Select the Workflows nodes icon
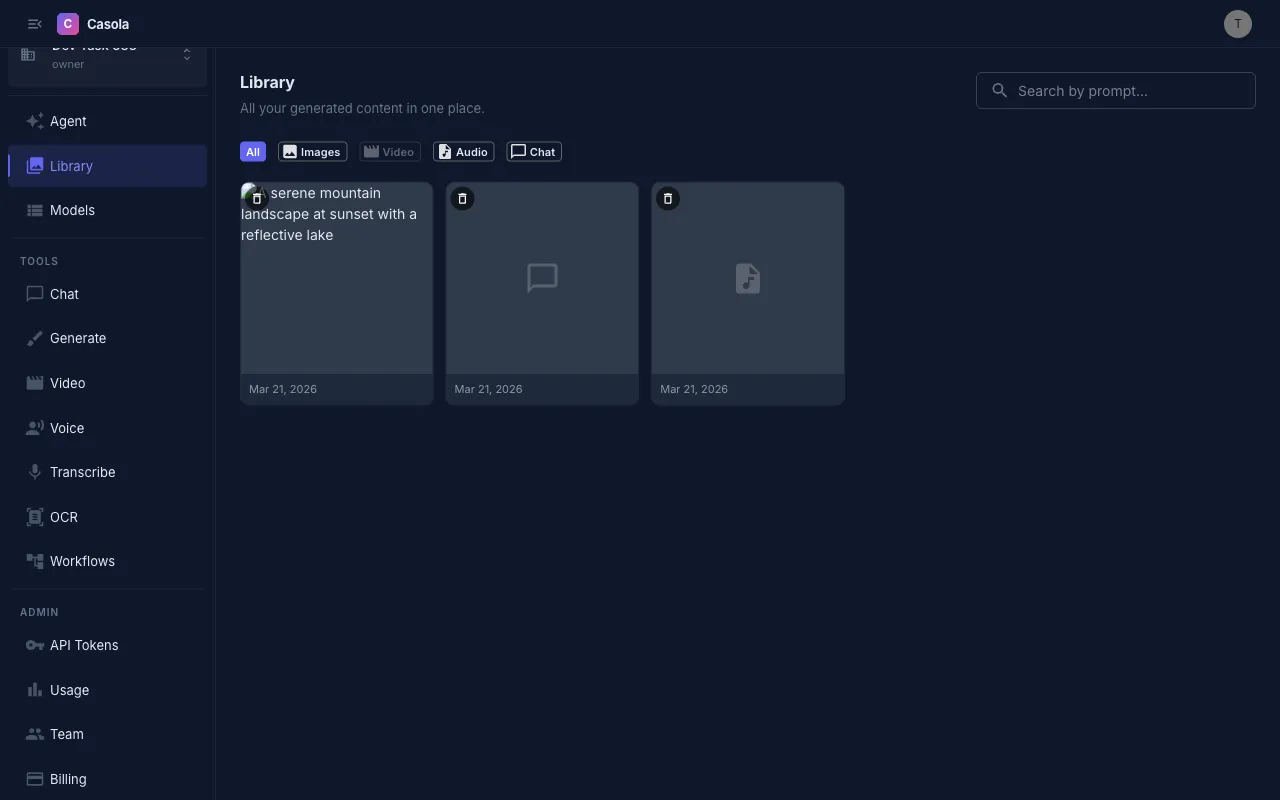 pos(34,561)
